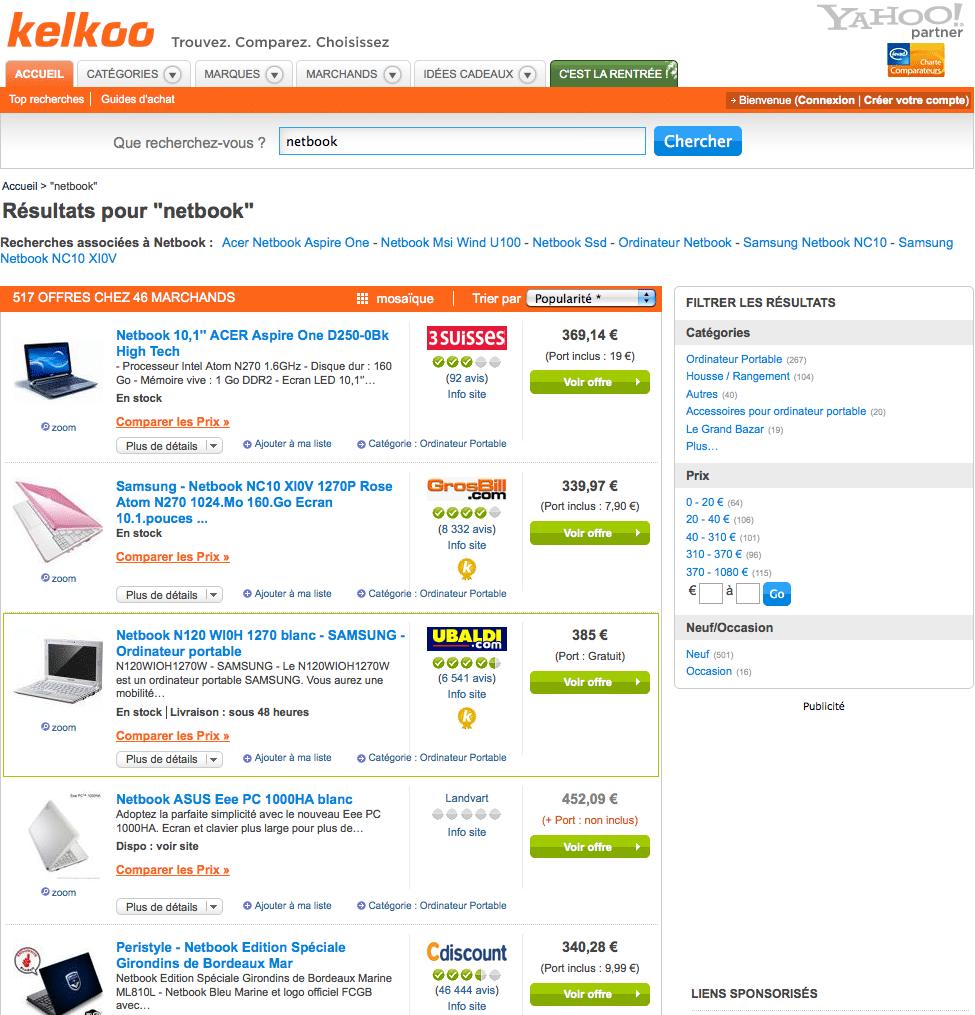Expand Plus de détails for Netbook ASUS Eee PC
Image resolution: width=975 pixels, height=1015 pixels.
click(170, 907)
